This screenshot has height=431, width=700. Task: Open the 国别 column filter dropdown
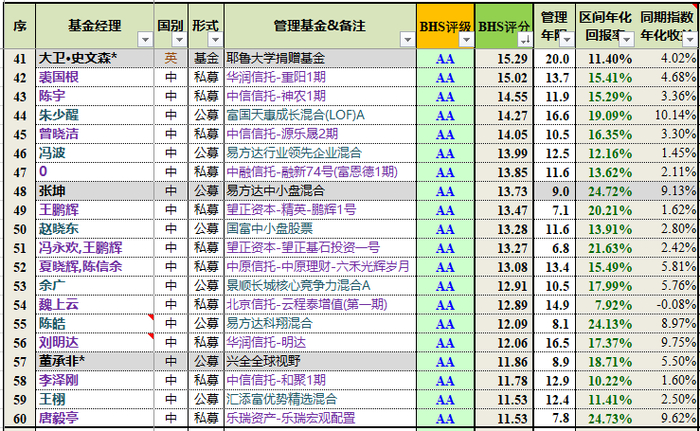click(179, 40)
